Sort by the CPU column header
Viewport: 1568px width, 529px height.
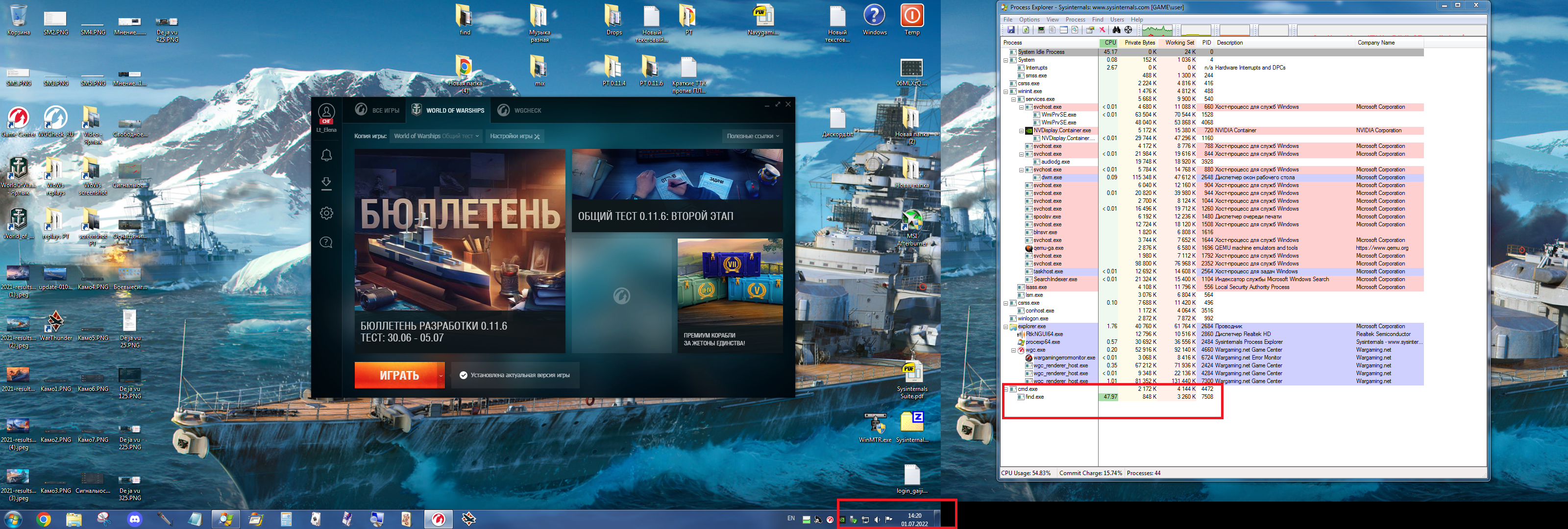pos(1108,43)
